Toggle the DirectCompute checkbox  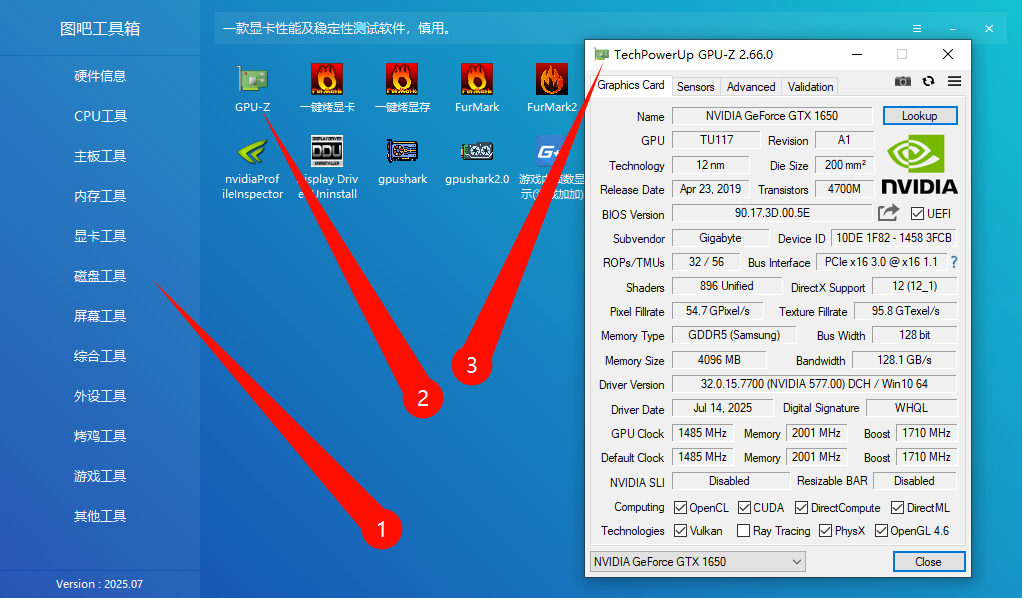click(x=802, y=507)
